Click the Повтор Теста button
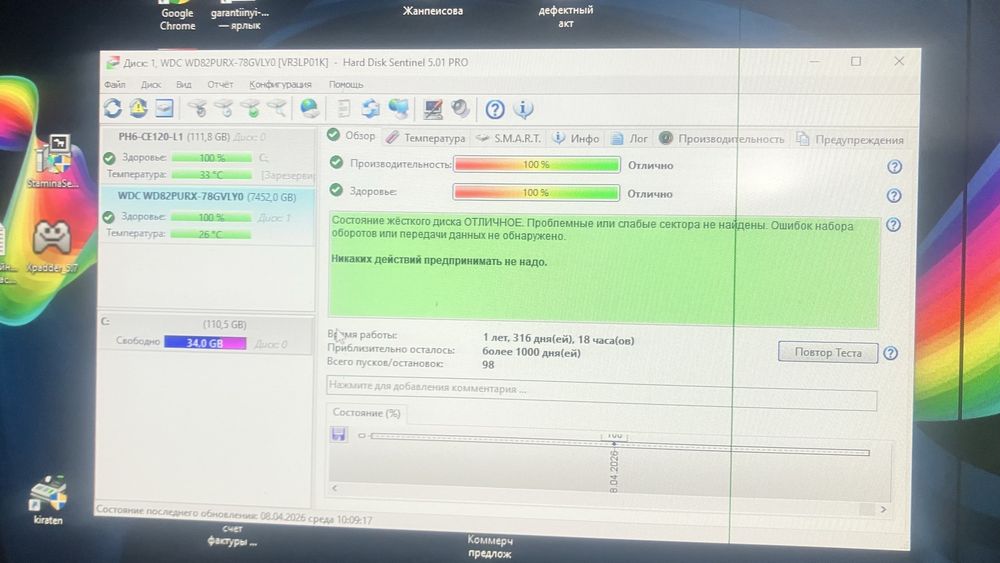Image resolution: width=1000 pixels, height=563 pixels. pos(828,353)
